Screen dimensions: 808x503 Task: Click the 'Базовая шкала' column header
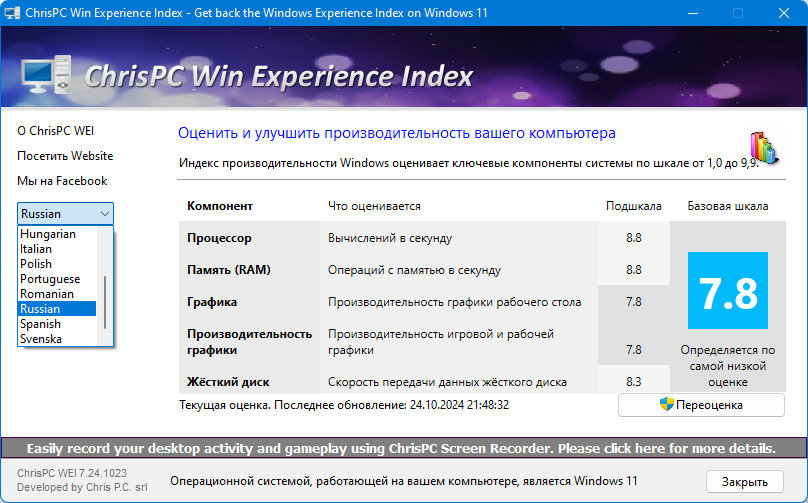coord(728,206)
